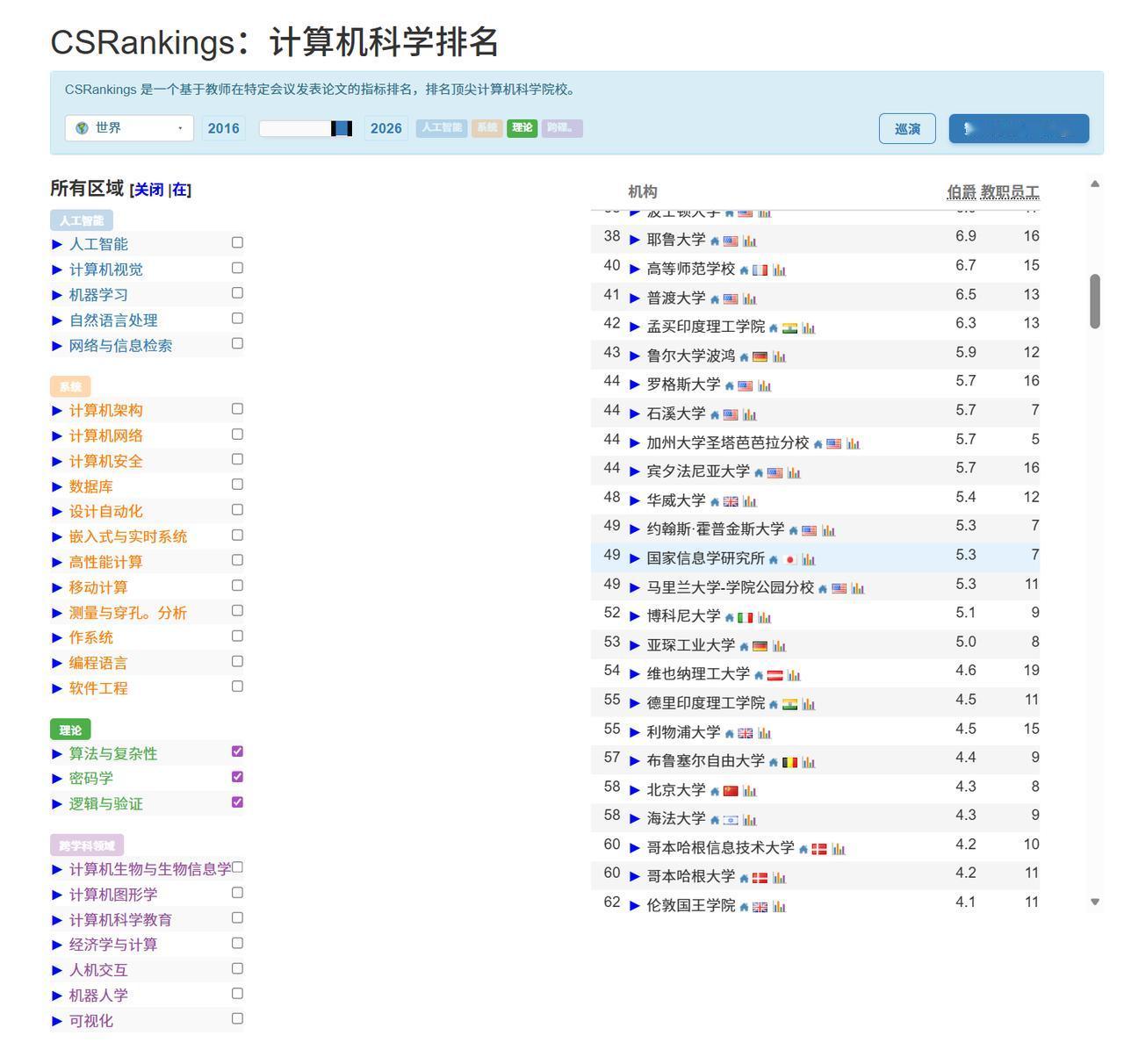Click the chart icon for 孟买印度理工学院
The image size is (1124, 1064).
[808, 327]
